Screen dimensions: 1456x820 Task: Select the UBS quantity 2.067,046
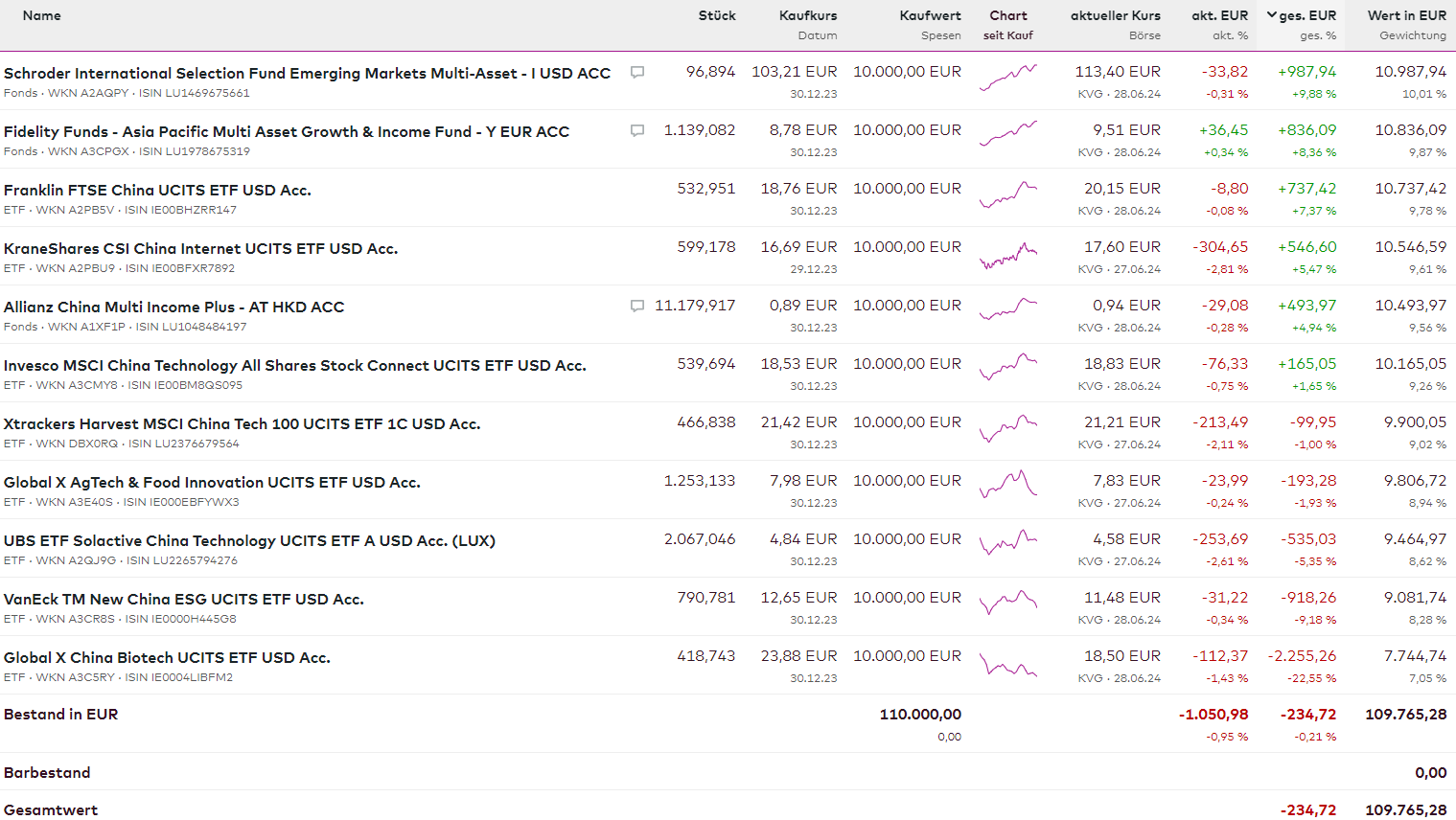(x=700, y=539)
